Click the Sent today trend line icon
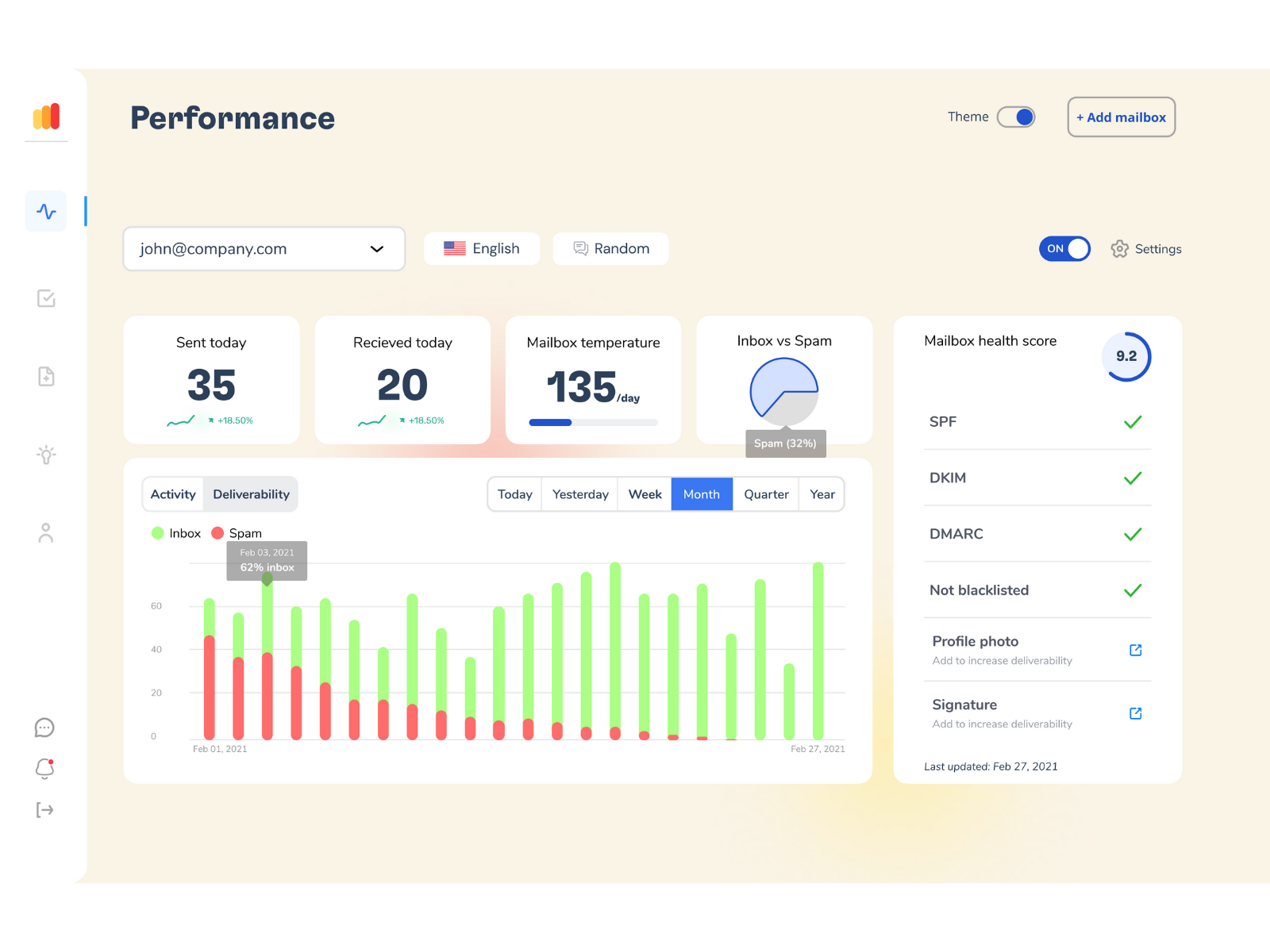Viewport: 1270px width, 952px height. pos(181,420)
